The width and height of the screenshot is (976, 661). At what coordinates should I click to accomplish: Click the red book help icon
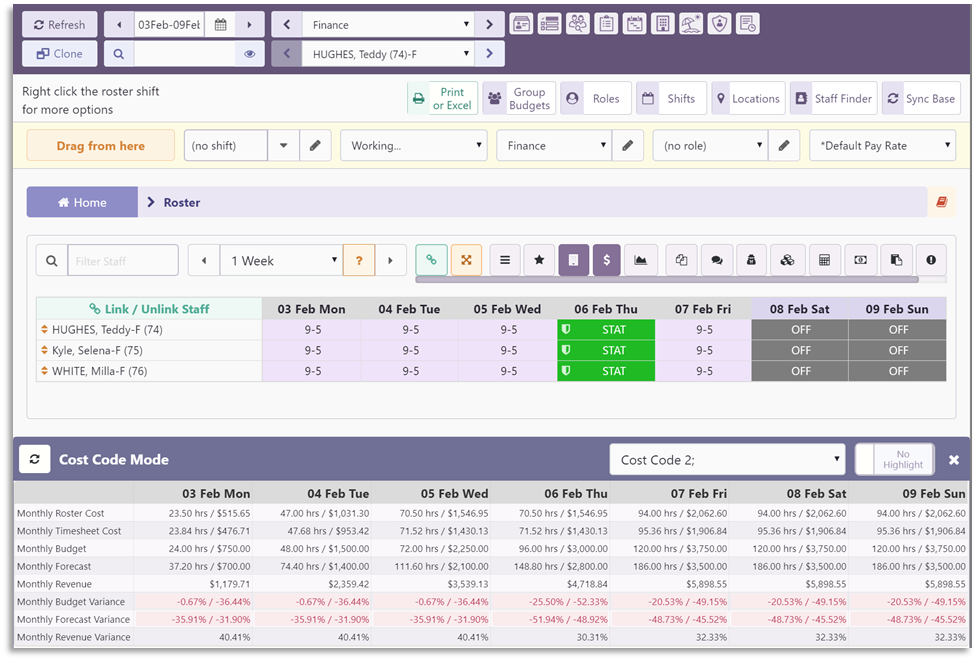pyautogui.click(x=942, y=202)
